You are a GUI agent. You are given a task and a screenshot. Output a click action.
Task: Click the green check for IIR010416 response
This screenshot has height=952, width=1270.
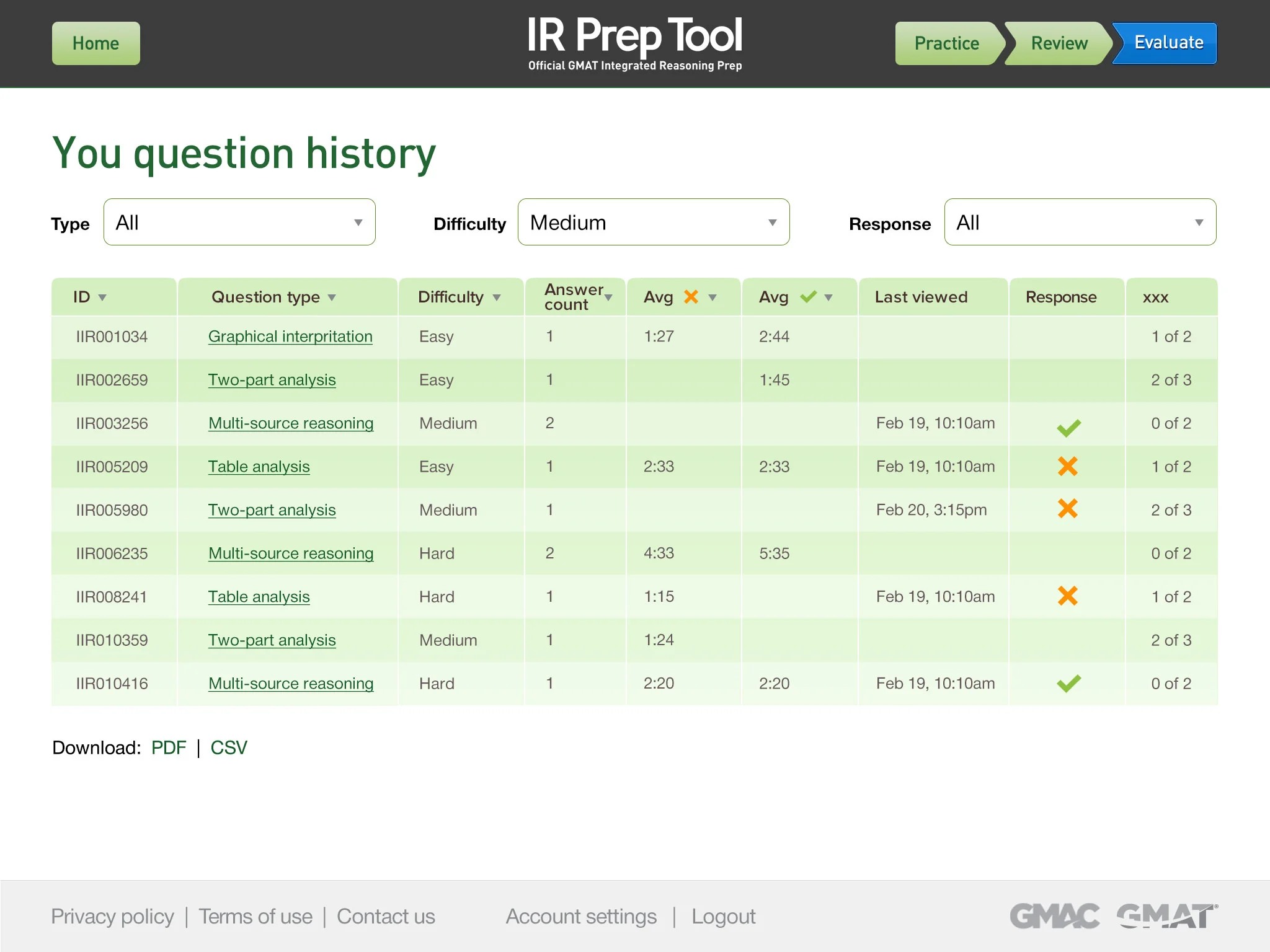(1067, 683)
